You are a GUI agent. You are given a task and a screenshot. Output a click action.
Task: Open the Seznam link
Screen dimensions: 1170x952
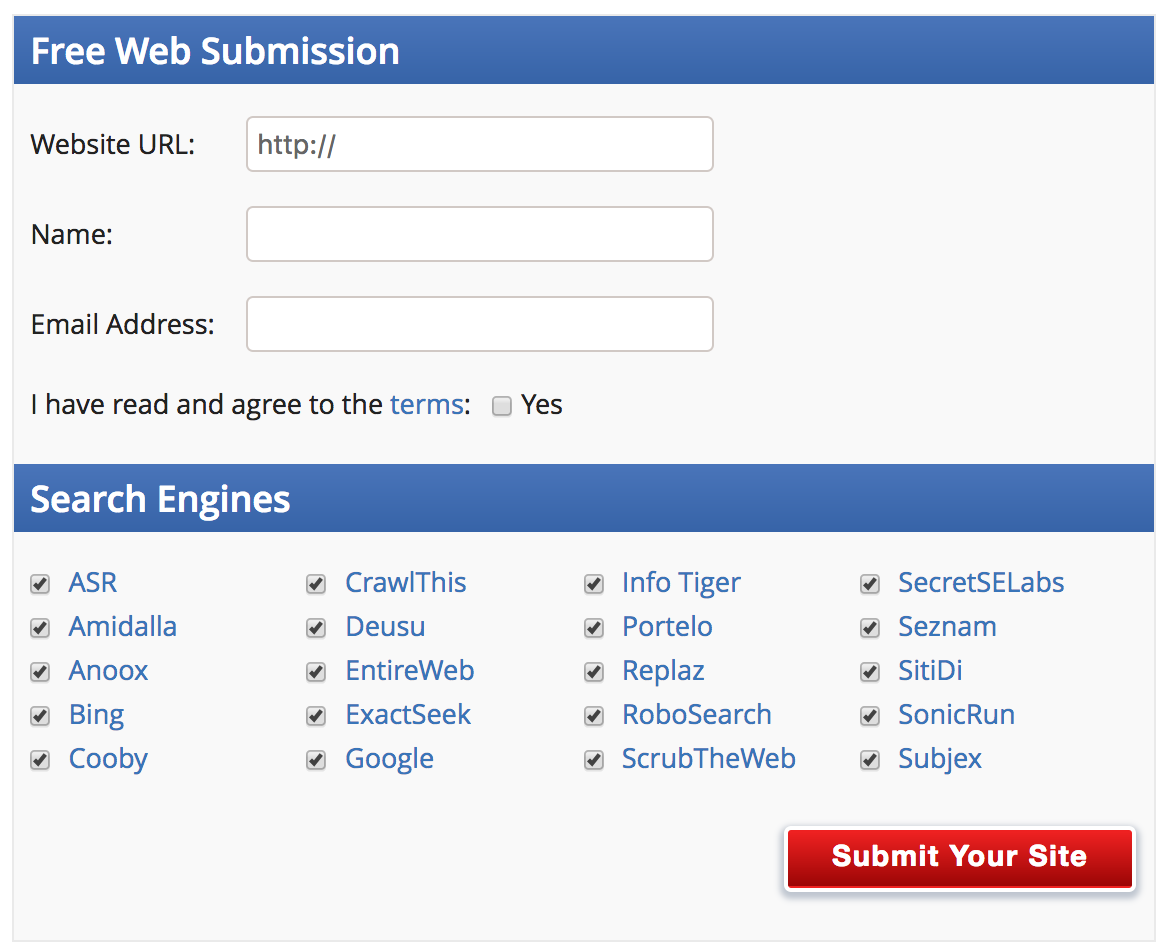click(x=948, y=627)
